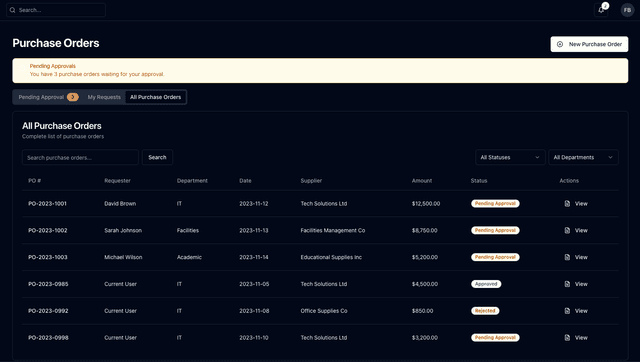640x362 pixels.
Task: Switch to the Pending Approval tab
Action: click(48, 97)
